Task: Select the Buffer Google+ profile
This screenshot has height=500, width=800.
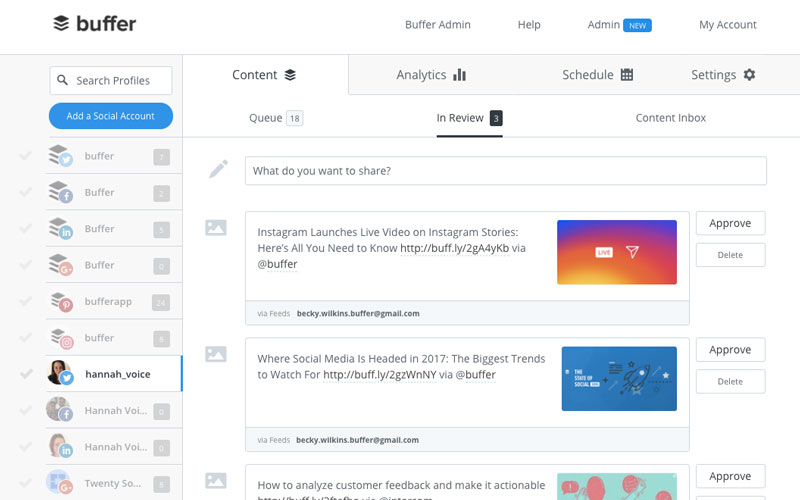Action: pos(100,265)
